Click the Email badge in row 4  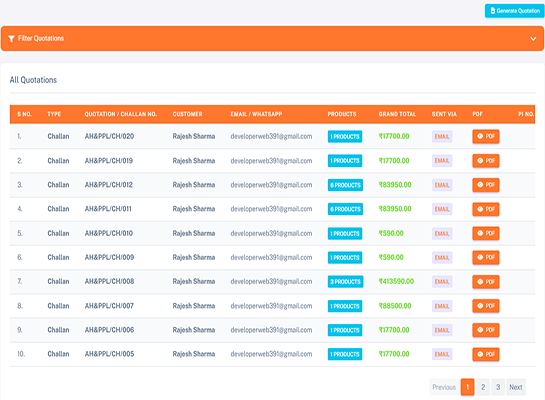pyautogui.click(x=442, y=209)
